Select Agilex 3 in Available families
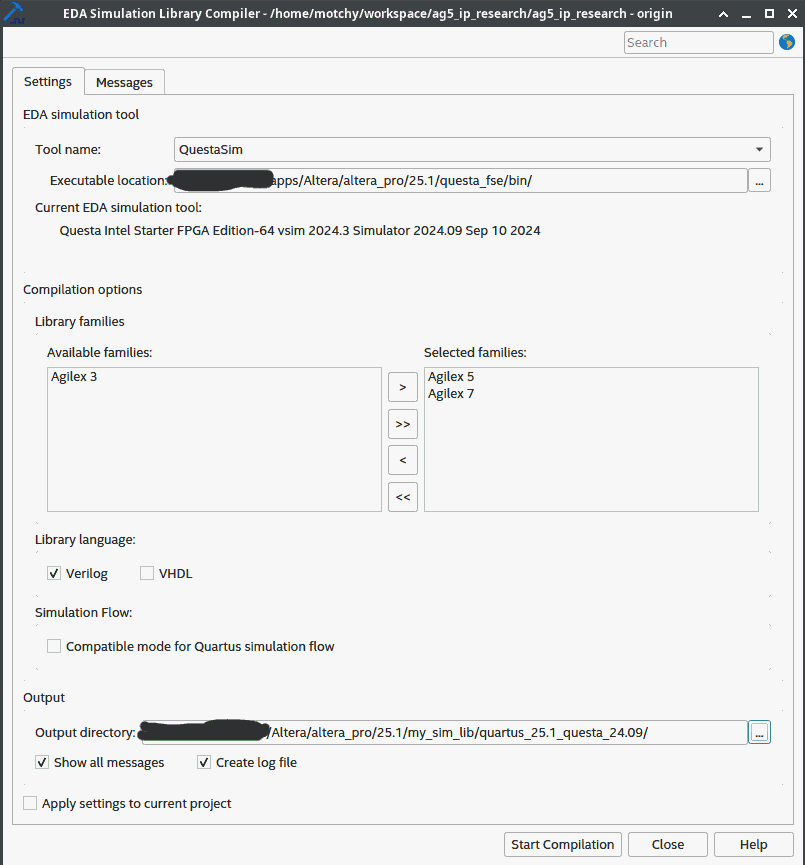The width and height of the screenshot is (805, 865). (x=74, y=376)
